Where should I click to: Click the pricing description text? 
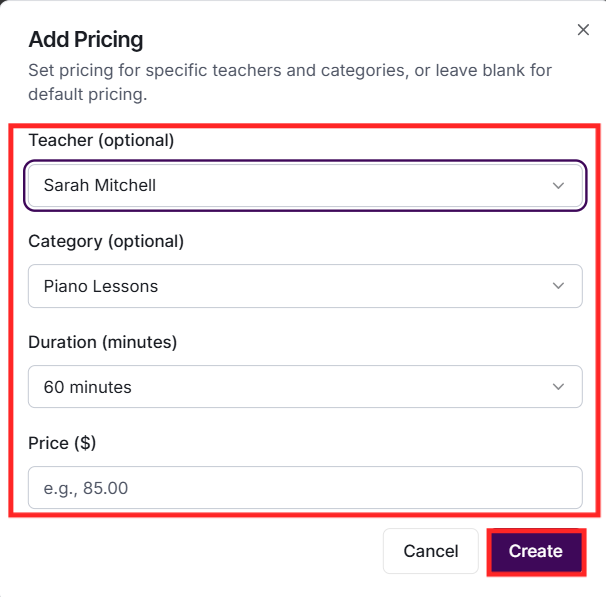point(290,83)
